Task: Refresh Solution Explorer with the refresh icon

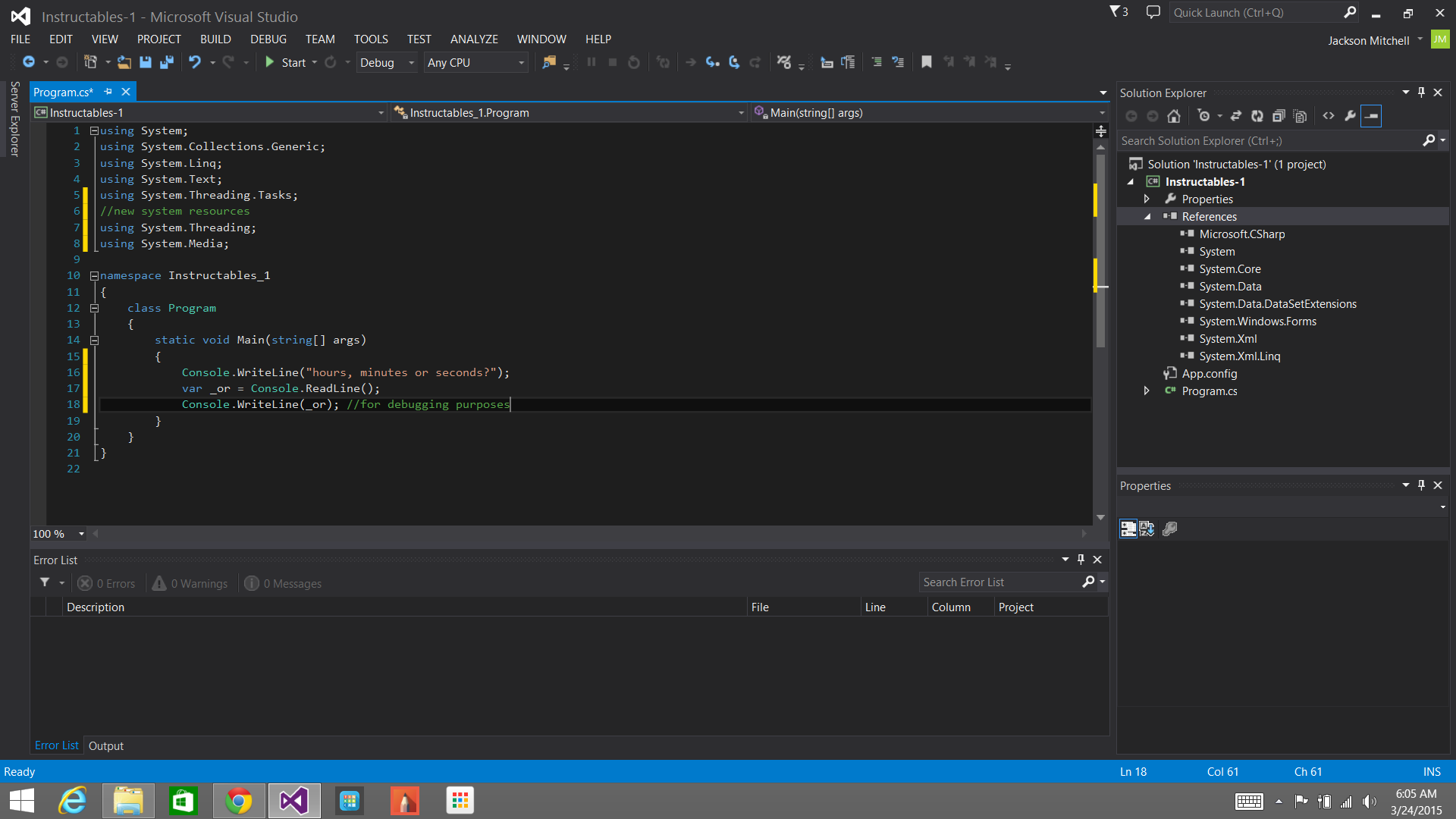Action: click(x=1257, y=116)
